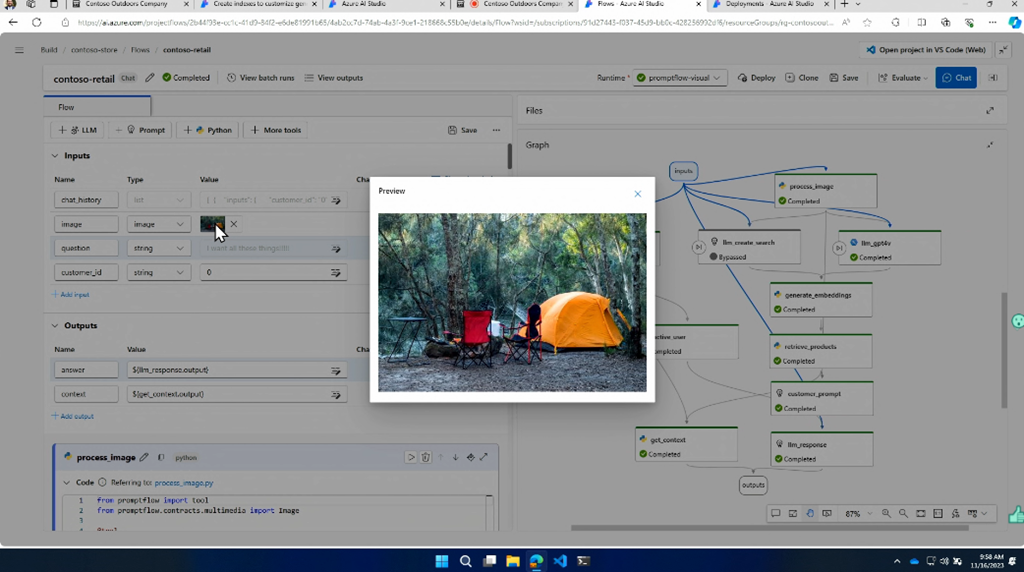
Task: Close the image Preview dialog
Action: click(x=637, y=194)
